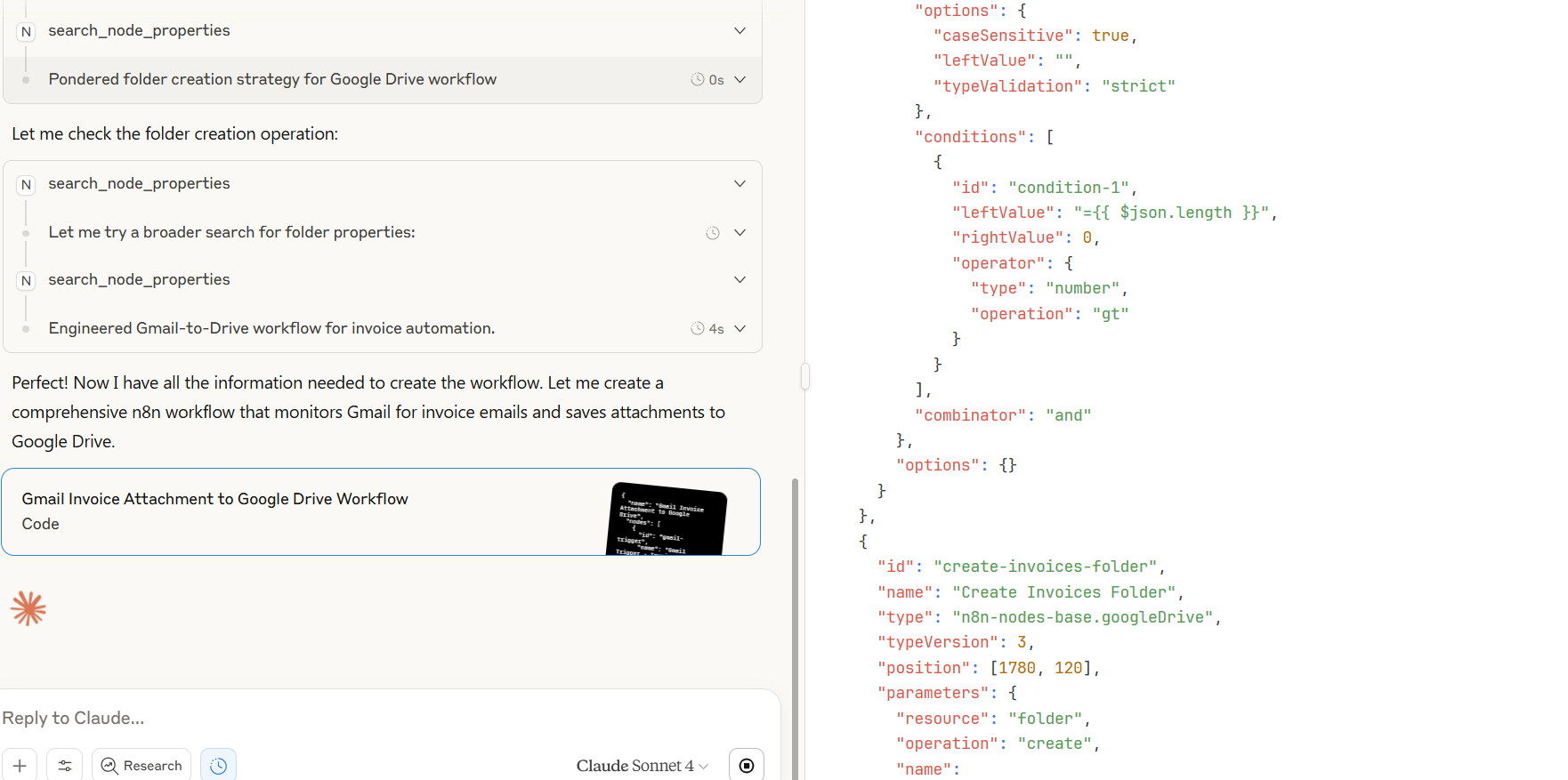Click the text 'Pondered folder creation strategy for Google Drive workflow'

click(x=272, y=79)
